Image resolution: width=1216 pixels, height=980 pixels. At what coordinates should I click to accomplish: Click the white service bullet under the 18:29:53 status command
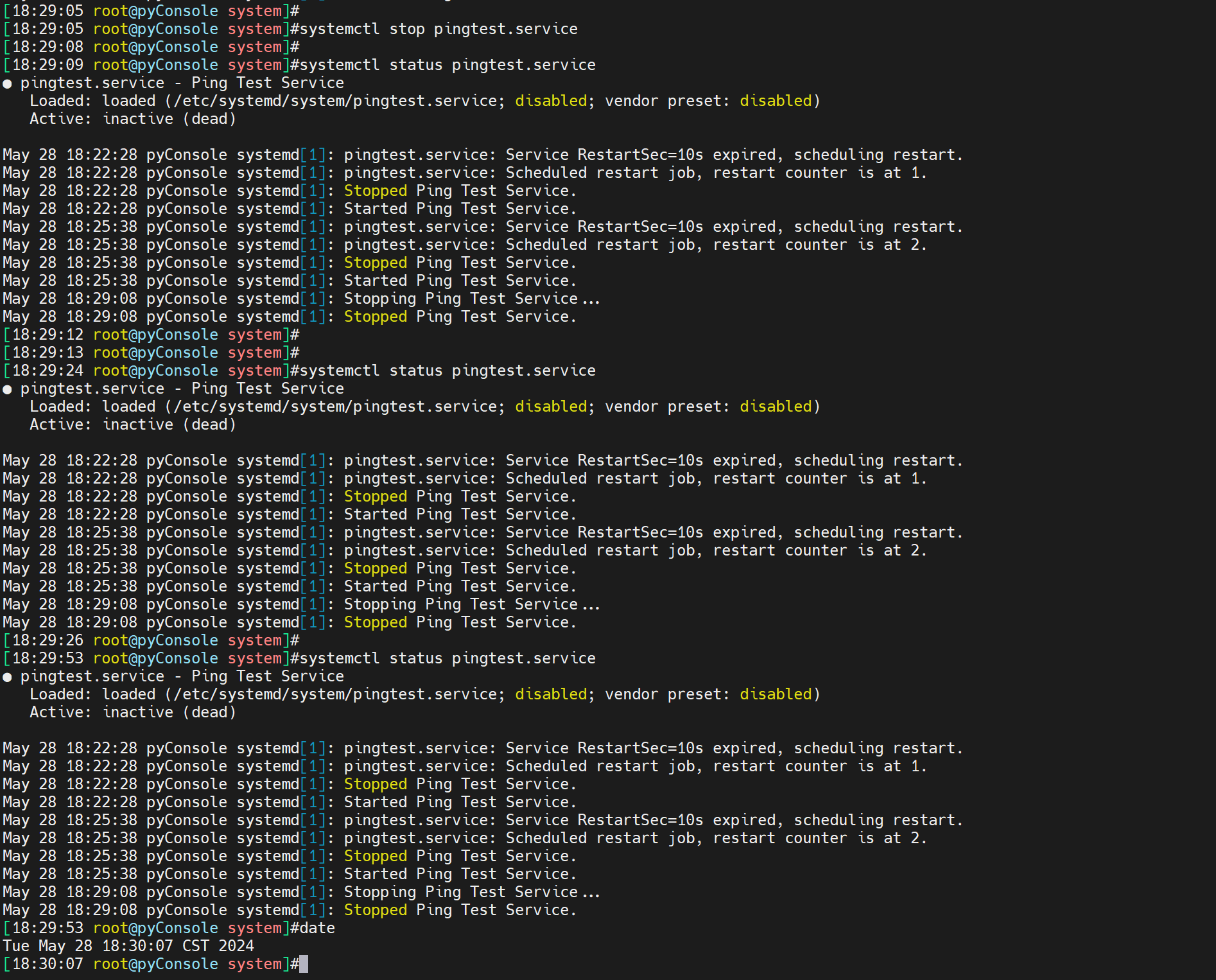[x=7, y=677]
